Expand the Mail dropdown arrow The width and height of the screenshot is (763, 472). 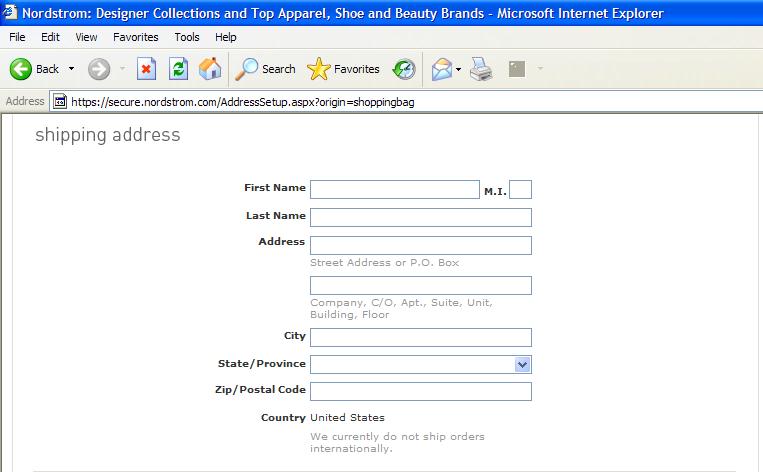pyautogui.click(x=458, y=69)
